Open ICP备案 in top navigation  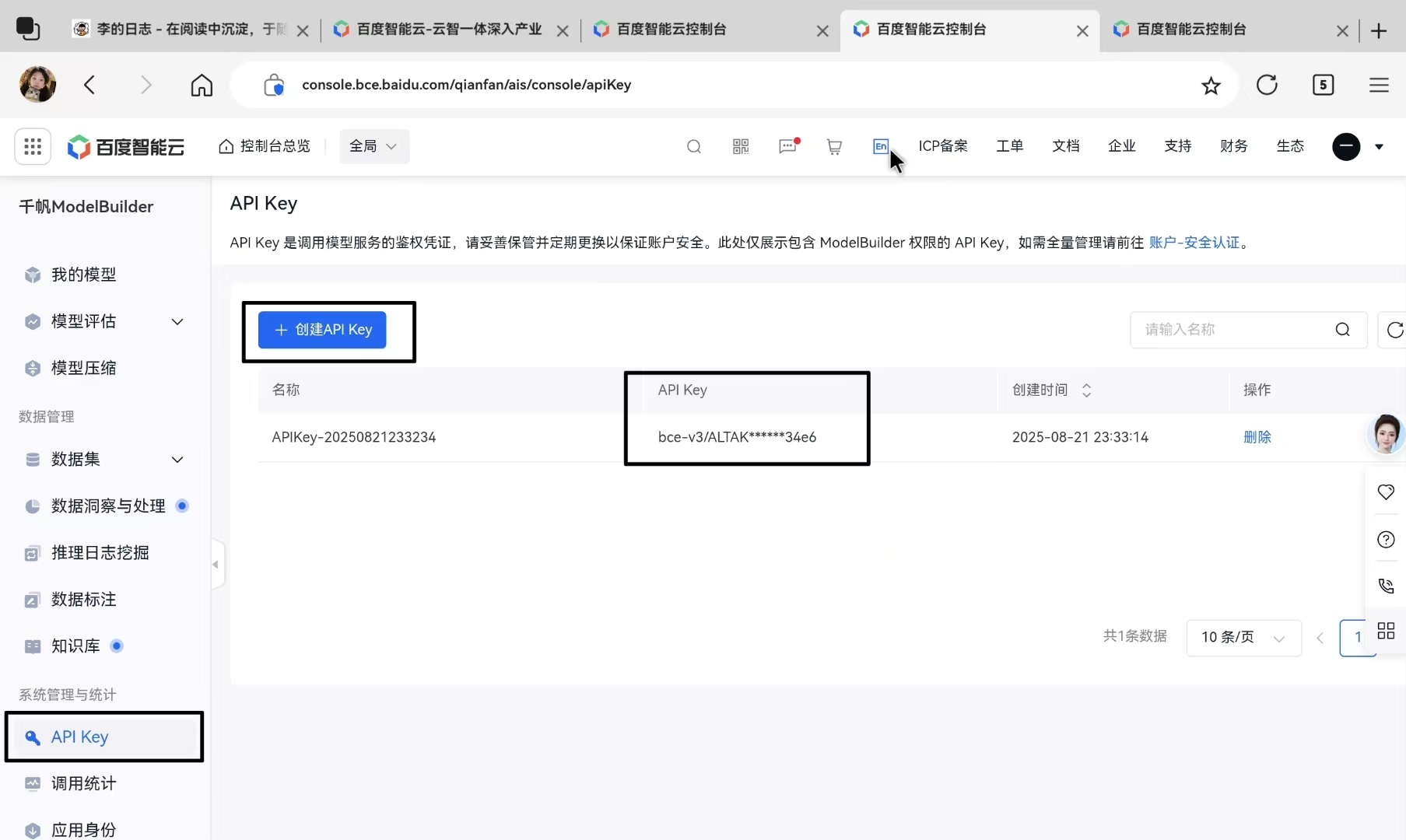tap(943, 146)
